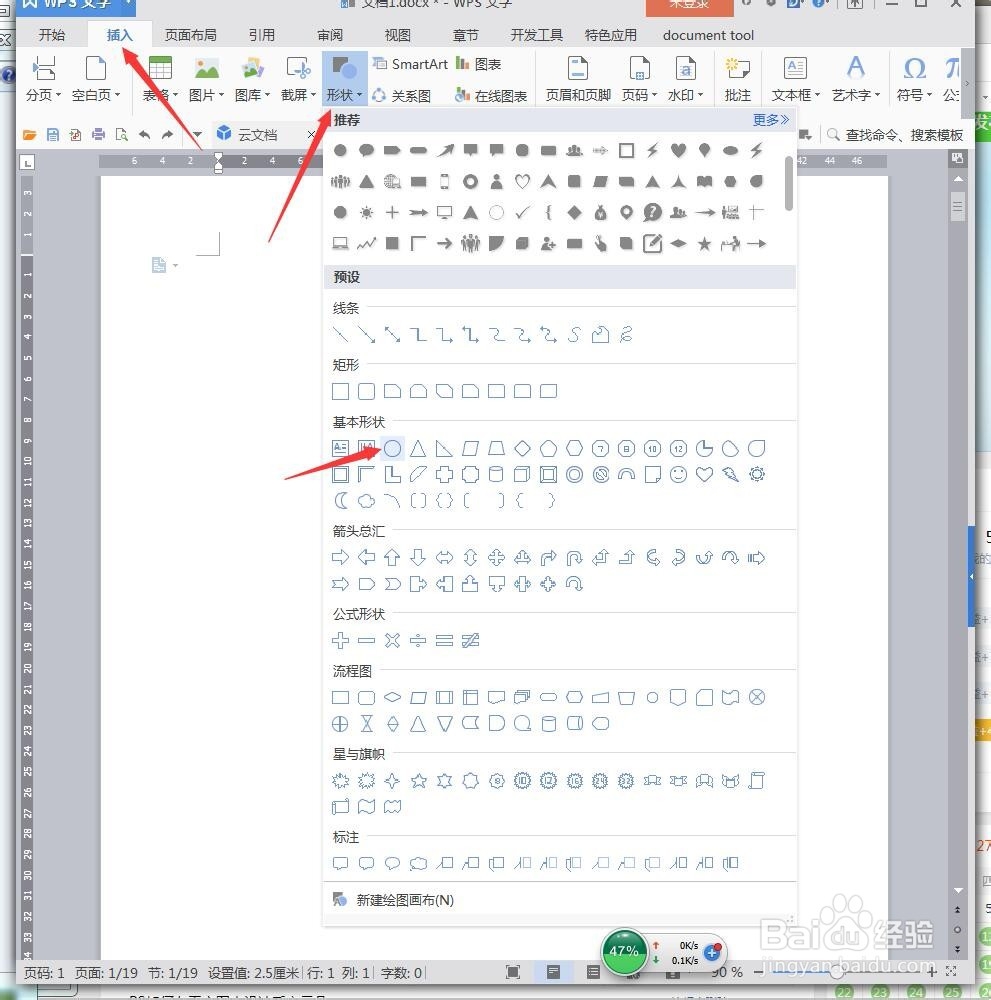The height and width of the screenshot is (1000, 991).
Task: Select the oval shape in basic shapes
Action: click(392, 448)
